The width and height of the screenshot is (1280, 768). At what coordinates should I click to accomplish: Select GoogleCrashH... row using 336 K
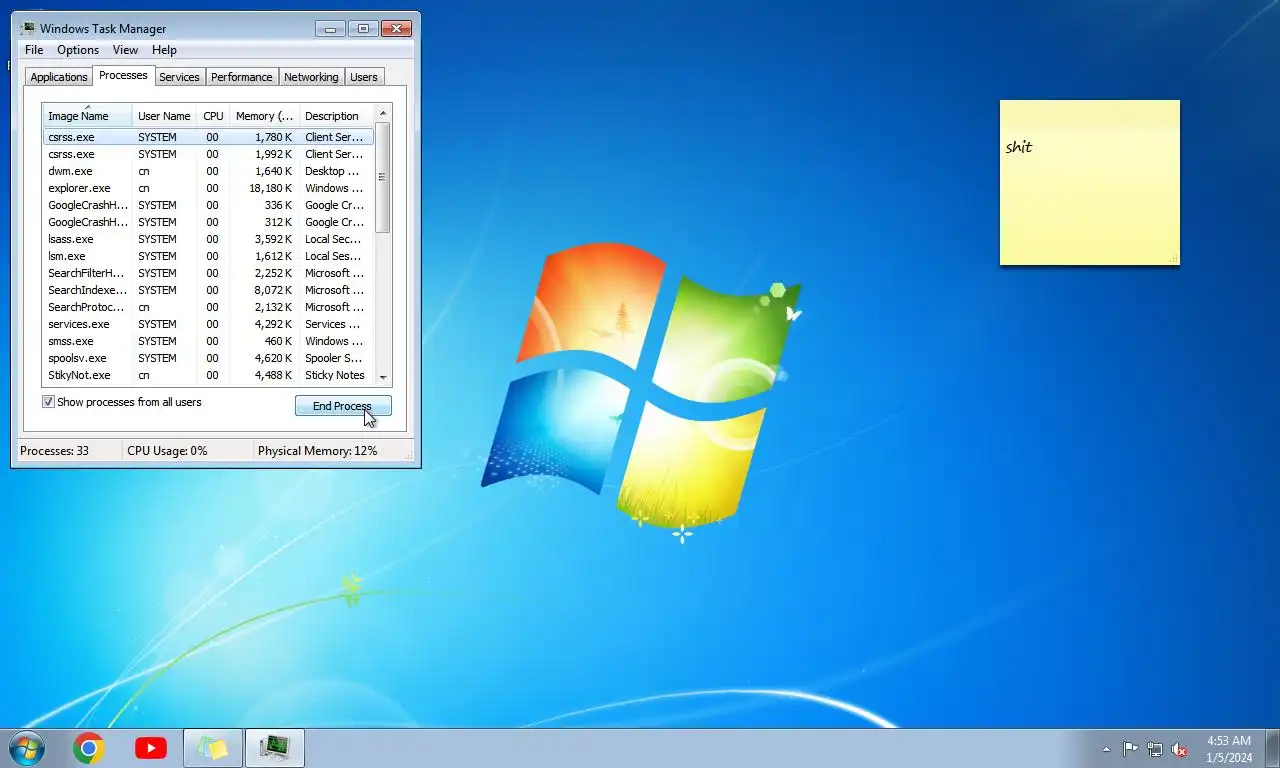(208, 205)
